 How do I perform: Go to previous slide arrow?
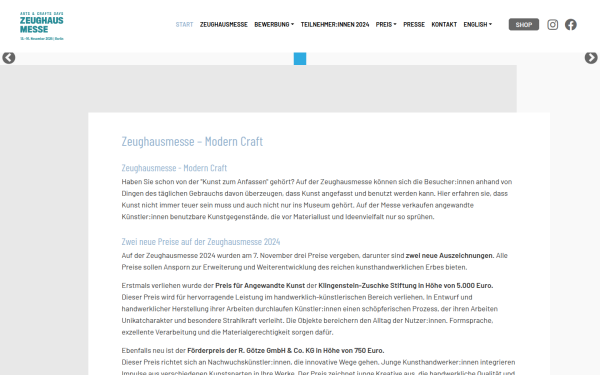coord(9,58)
